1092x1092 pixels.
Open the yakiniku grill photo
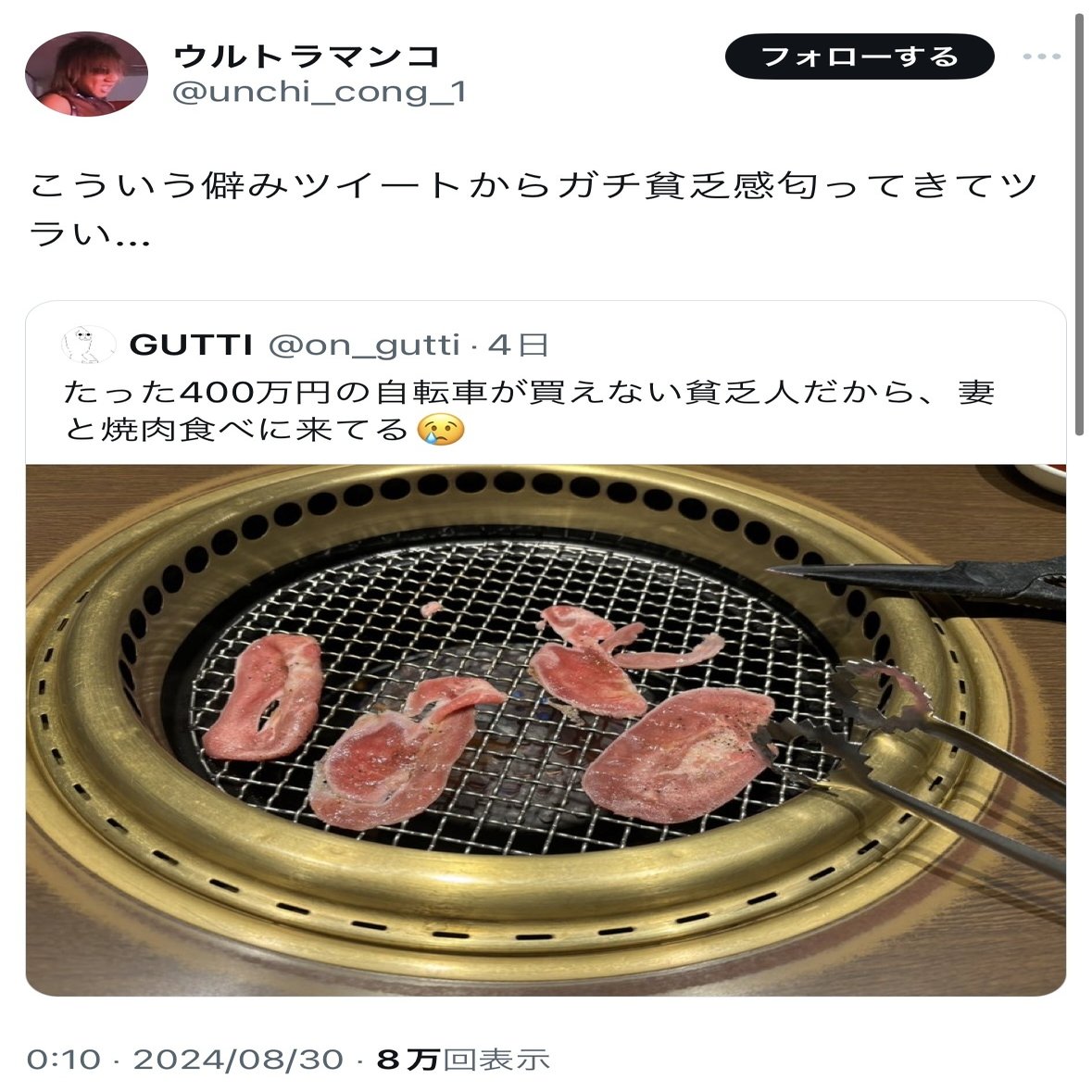(x=546, y=730)
